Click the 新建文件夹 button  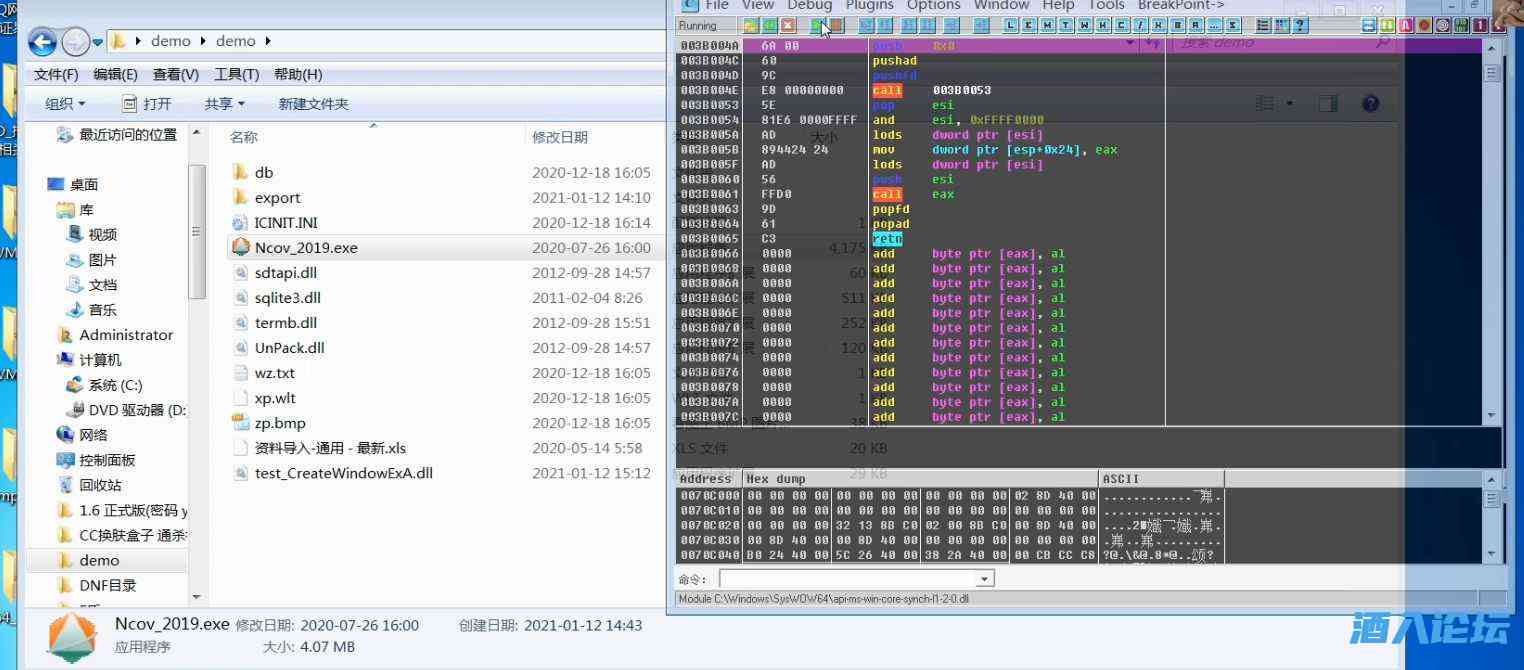click(x=313, y=104)
